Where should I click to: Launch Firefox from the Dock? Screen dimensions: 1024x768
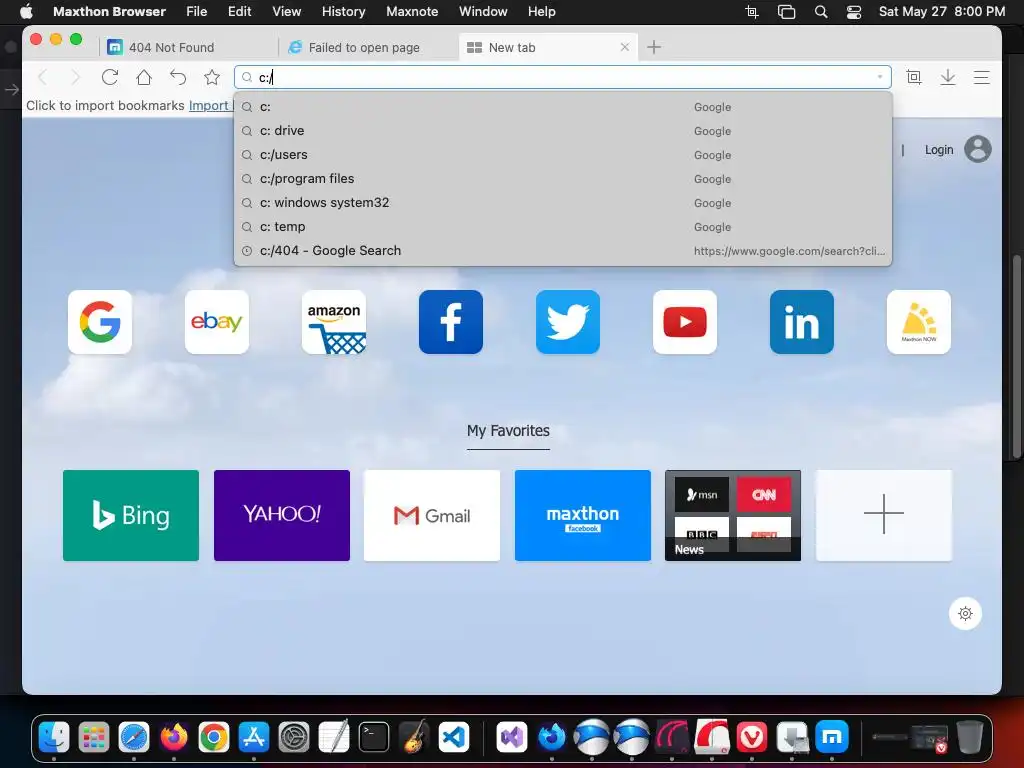(x=174, y=737)
